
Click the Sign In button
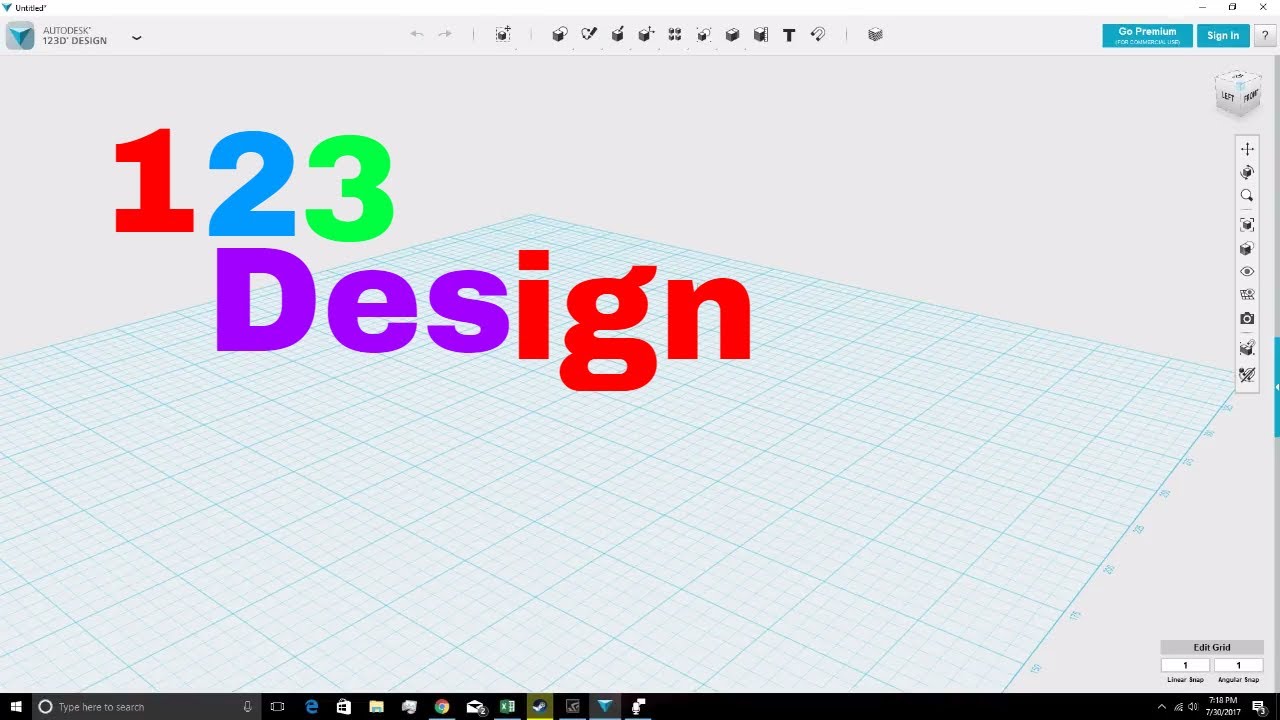1223,35
